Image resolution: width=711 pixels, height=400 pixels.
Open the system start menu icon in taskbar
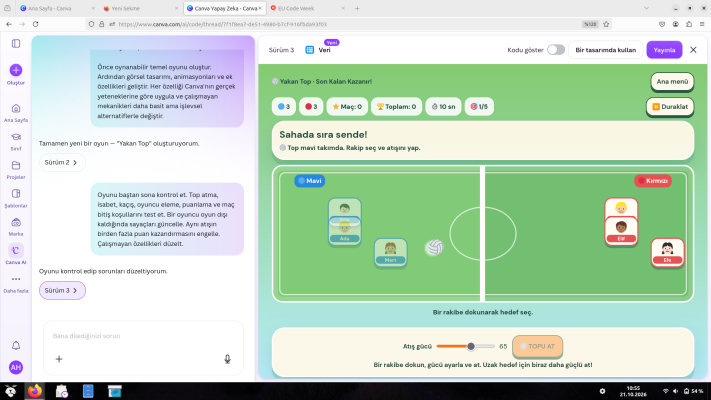10,391
